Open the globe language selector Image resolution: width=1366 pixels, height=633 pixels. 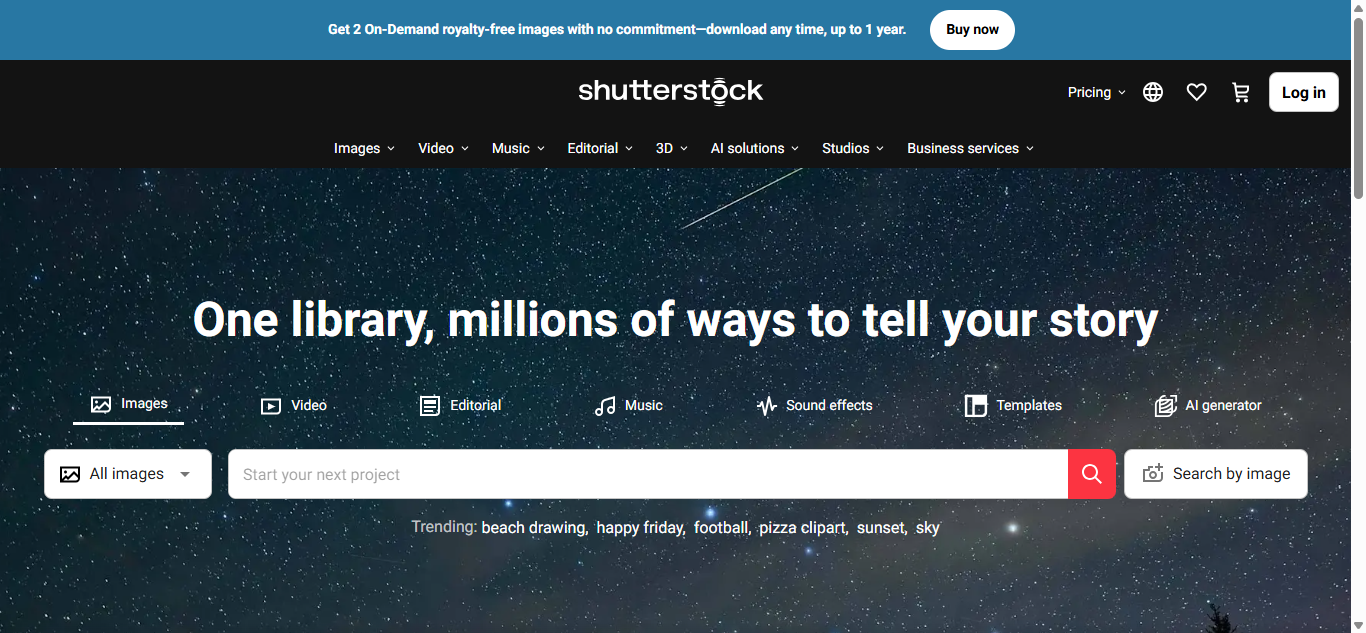coord(1153,92)
